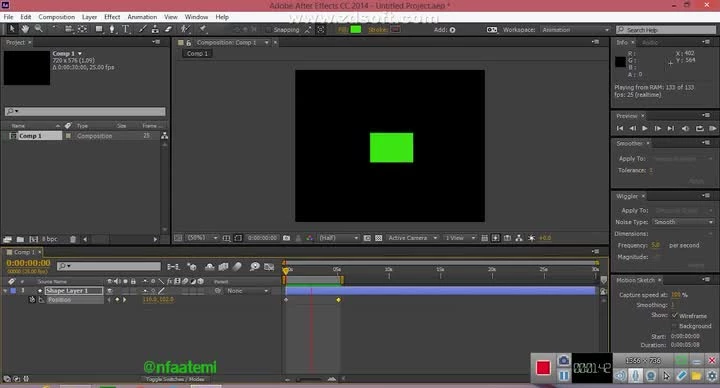The height and width of the screenshot is (388, 720).
Task: Open the Workspace Animation dropdown
Action: pos(576,30)
